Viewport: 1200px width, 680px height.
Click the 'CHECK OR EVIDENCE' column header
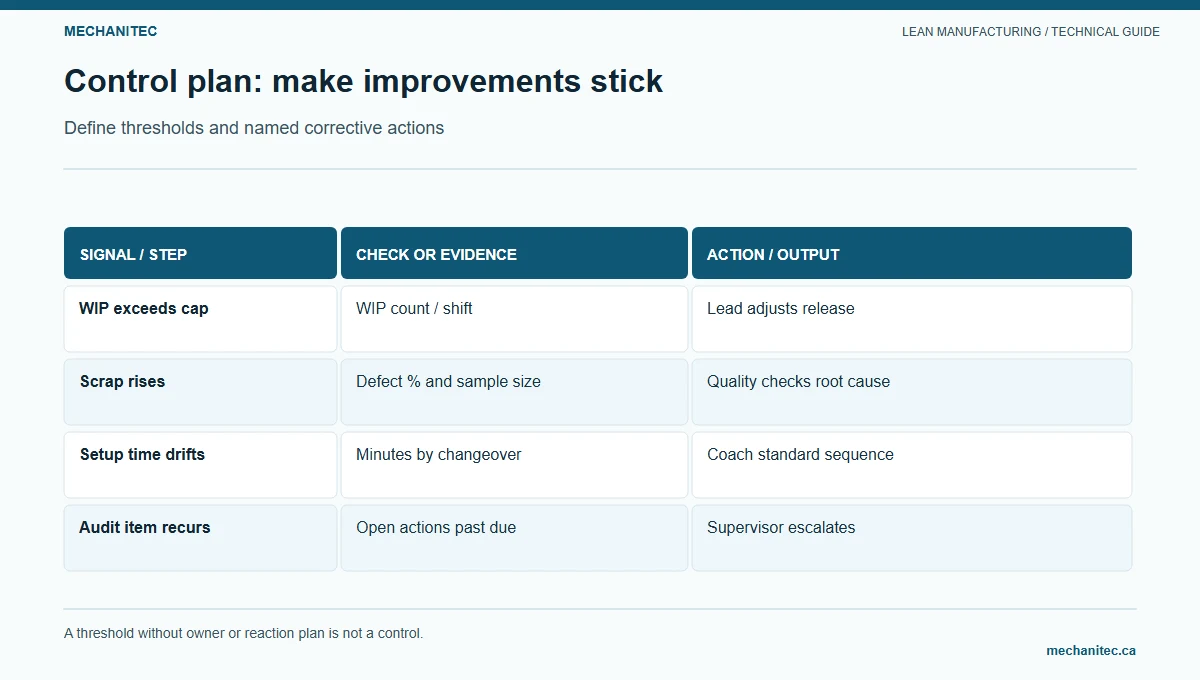pyautogui.click(x=514, y=253)
